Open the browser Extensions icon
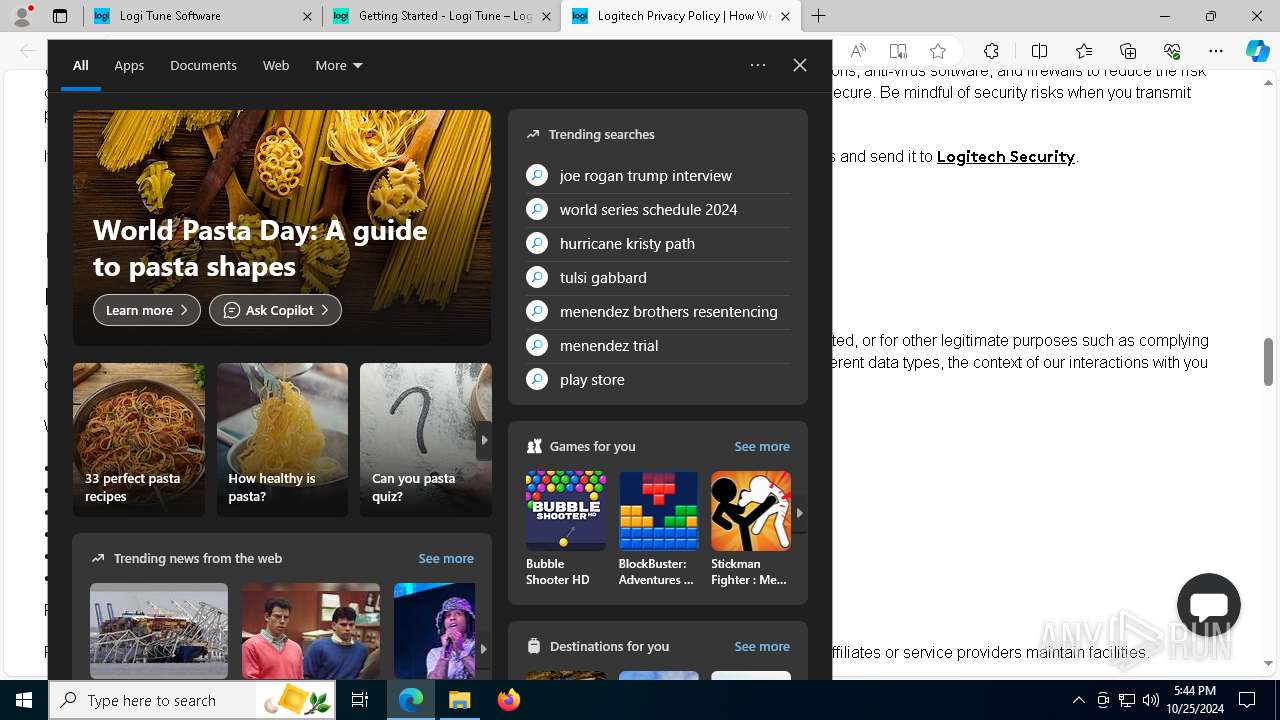1280x720 pixels. [x=991, y=51]
